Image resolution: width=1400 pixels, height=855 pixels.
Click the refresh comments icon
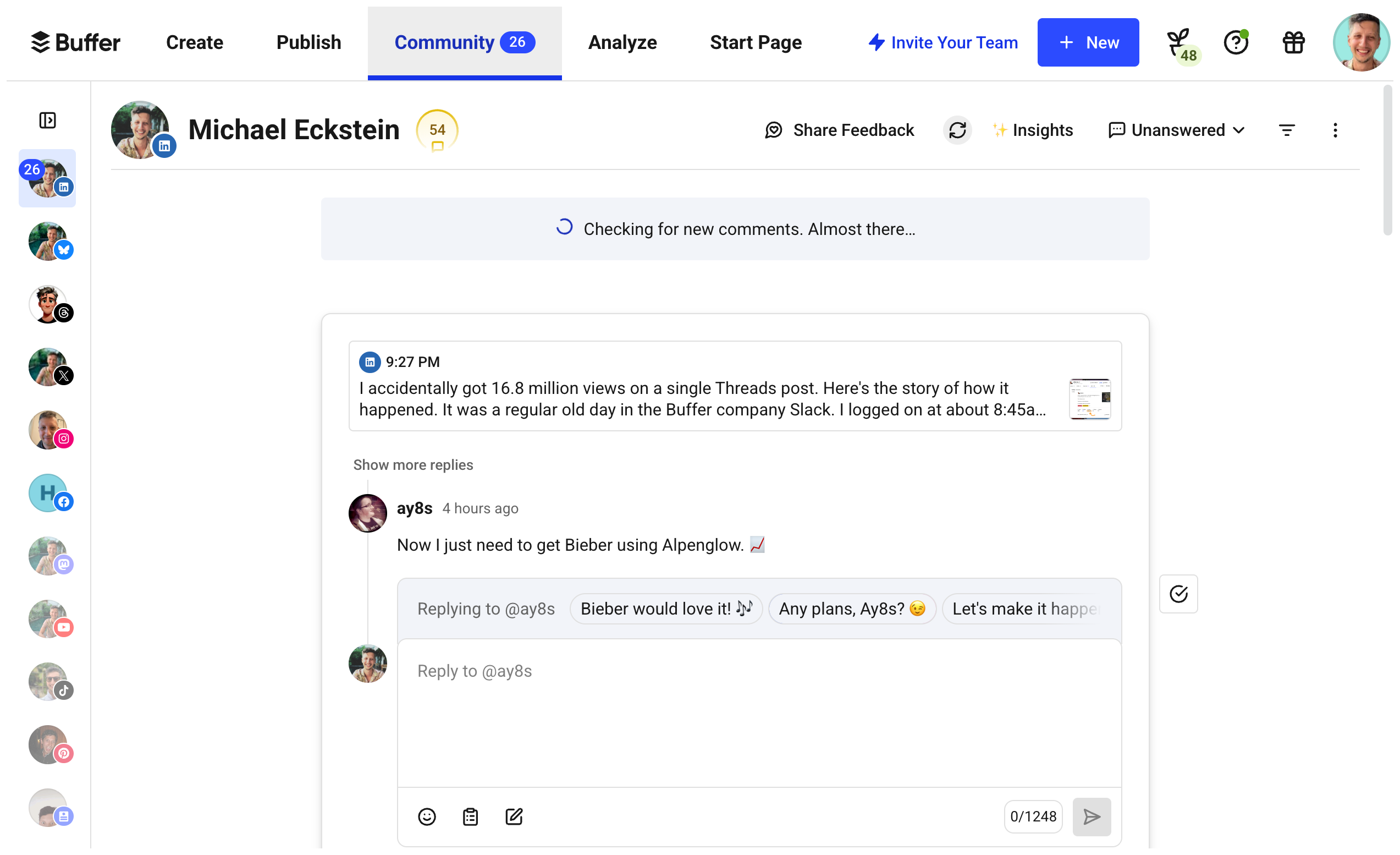click(957, 130)
